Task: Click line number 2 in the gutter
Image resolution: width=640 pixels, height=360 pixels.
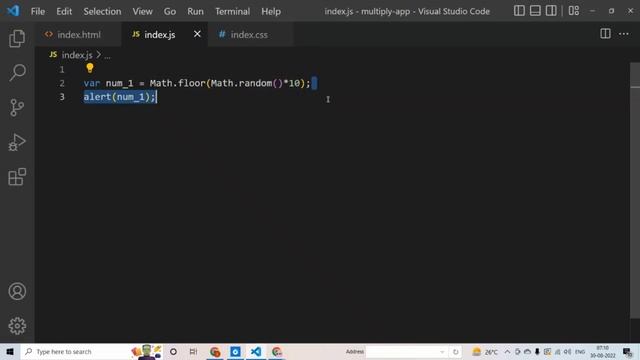Action: (62, 83)
